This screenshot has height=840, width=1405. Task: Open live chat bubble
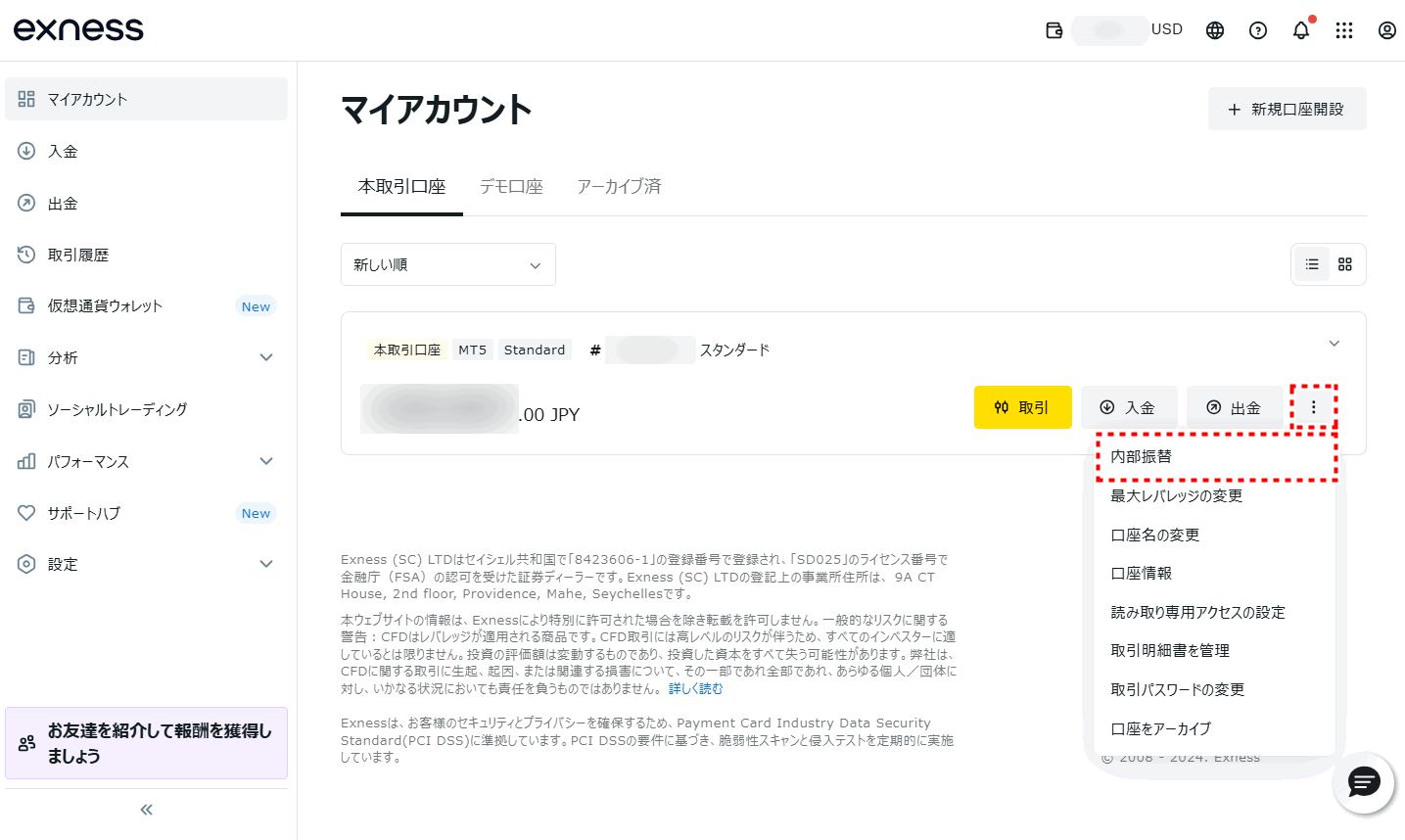coord(1364,782)
